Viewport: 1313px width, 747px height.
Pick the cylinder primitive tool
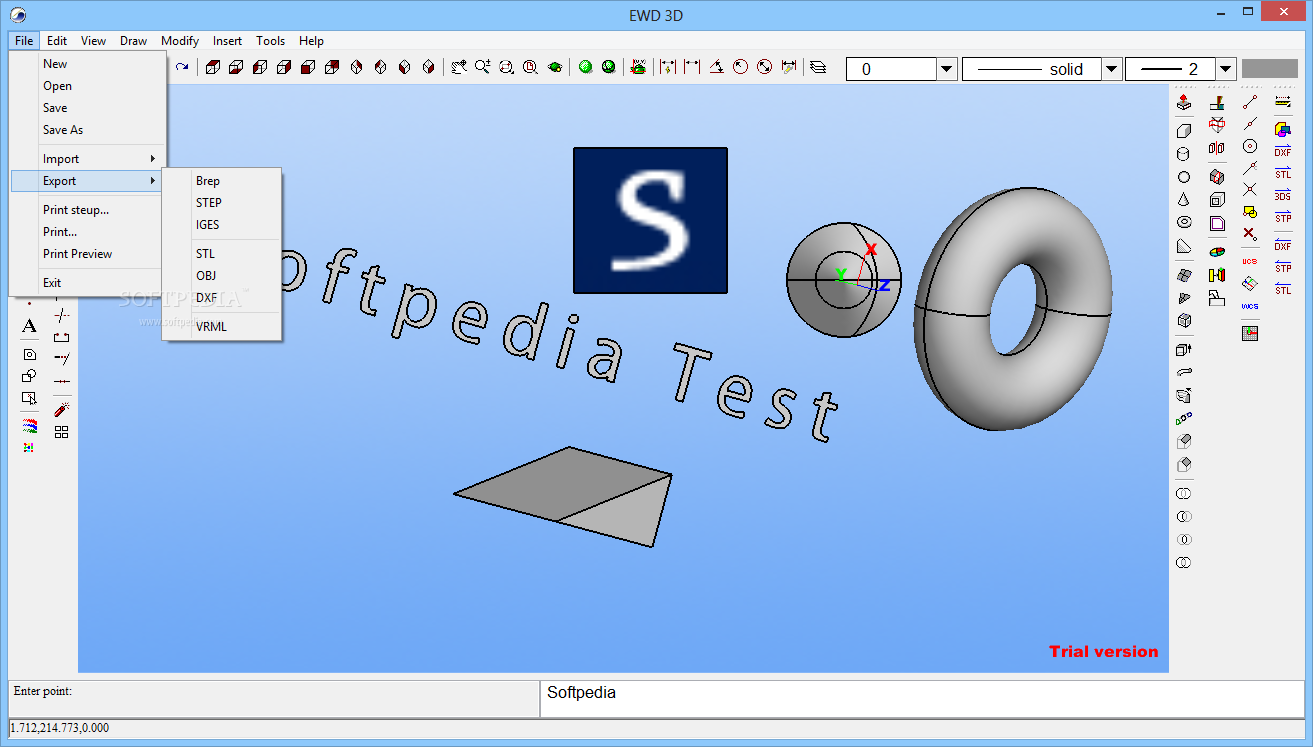pos(1184,154)
